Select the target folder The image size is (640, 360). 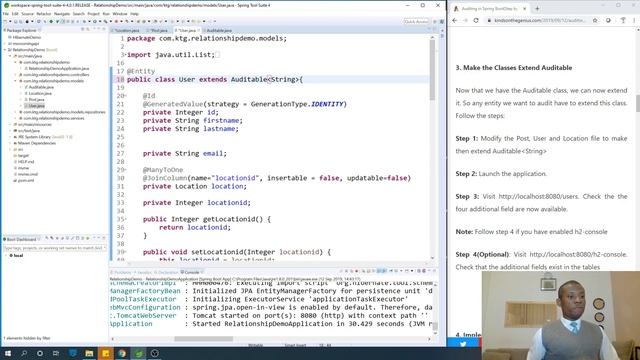[23, 156]
